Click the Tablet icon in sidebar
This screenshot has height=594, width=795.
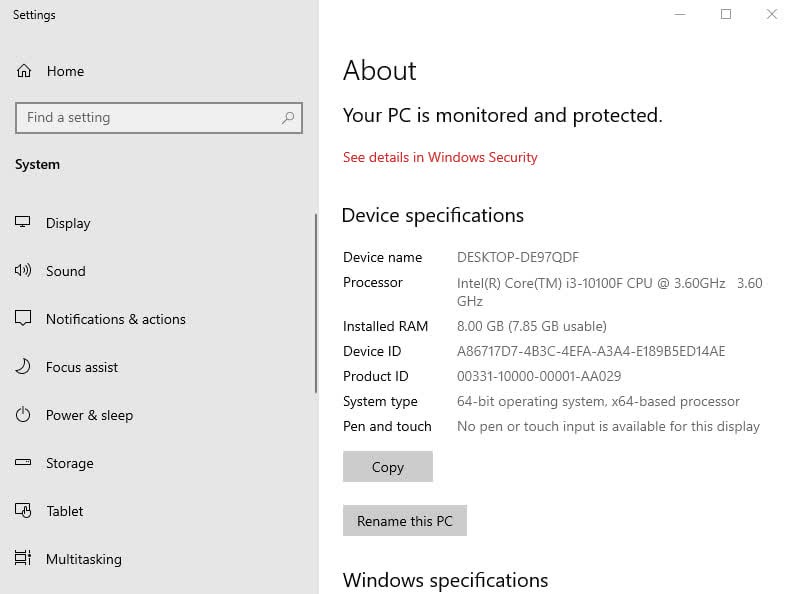click(x=23, y=511)
